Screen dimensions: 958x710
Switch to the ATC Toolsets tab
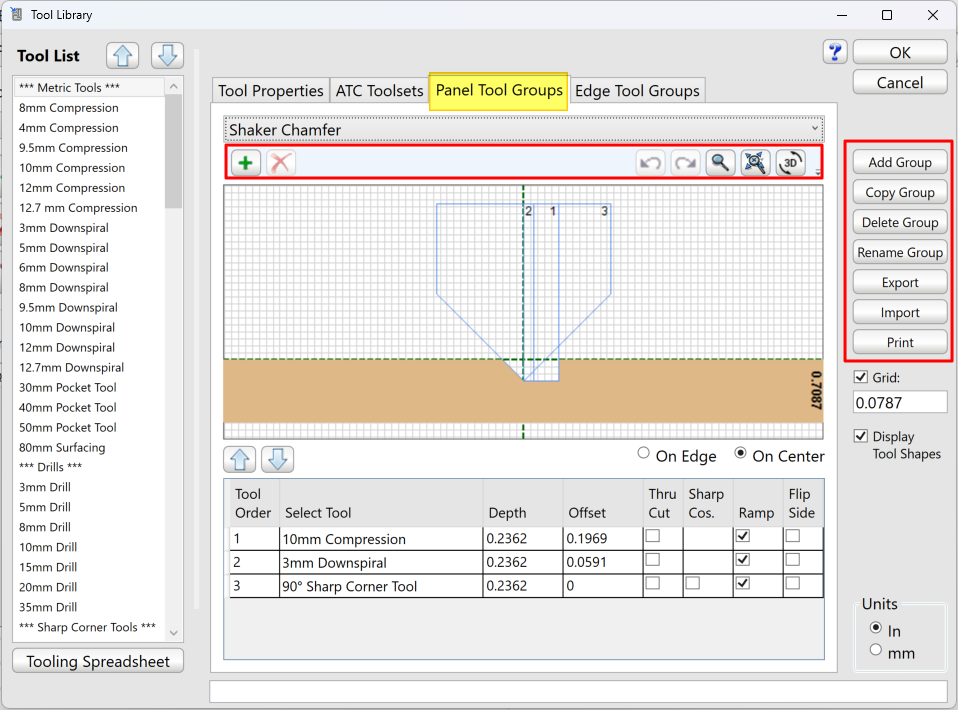[x=379, y=91]
